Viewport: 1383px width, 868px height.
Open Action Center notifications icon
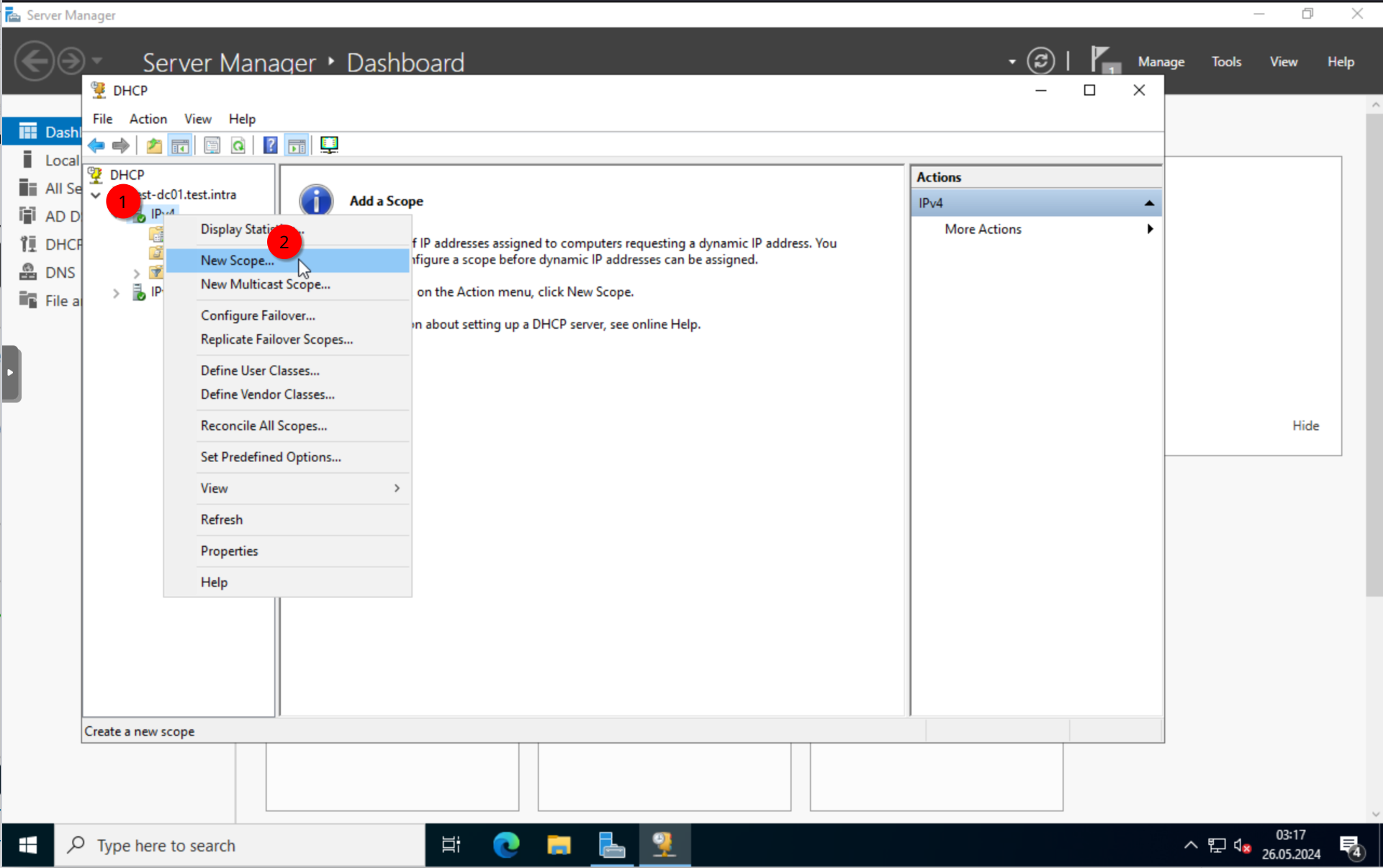1351,845
